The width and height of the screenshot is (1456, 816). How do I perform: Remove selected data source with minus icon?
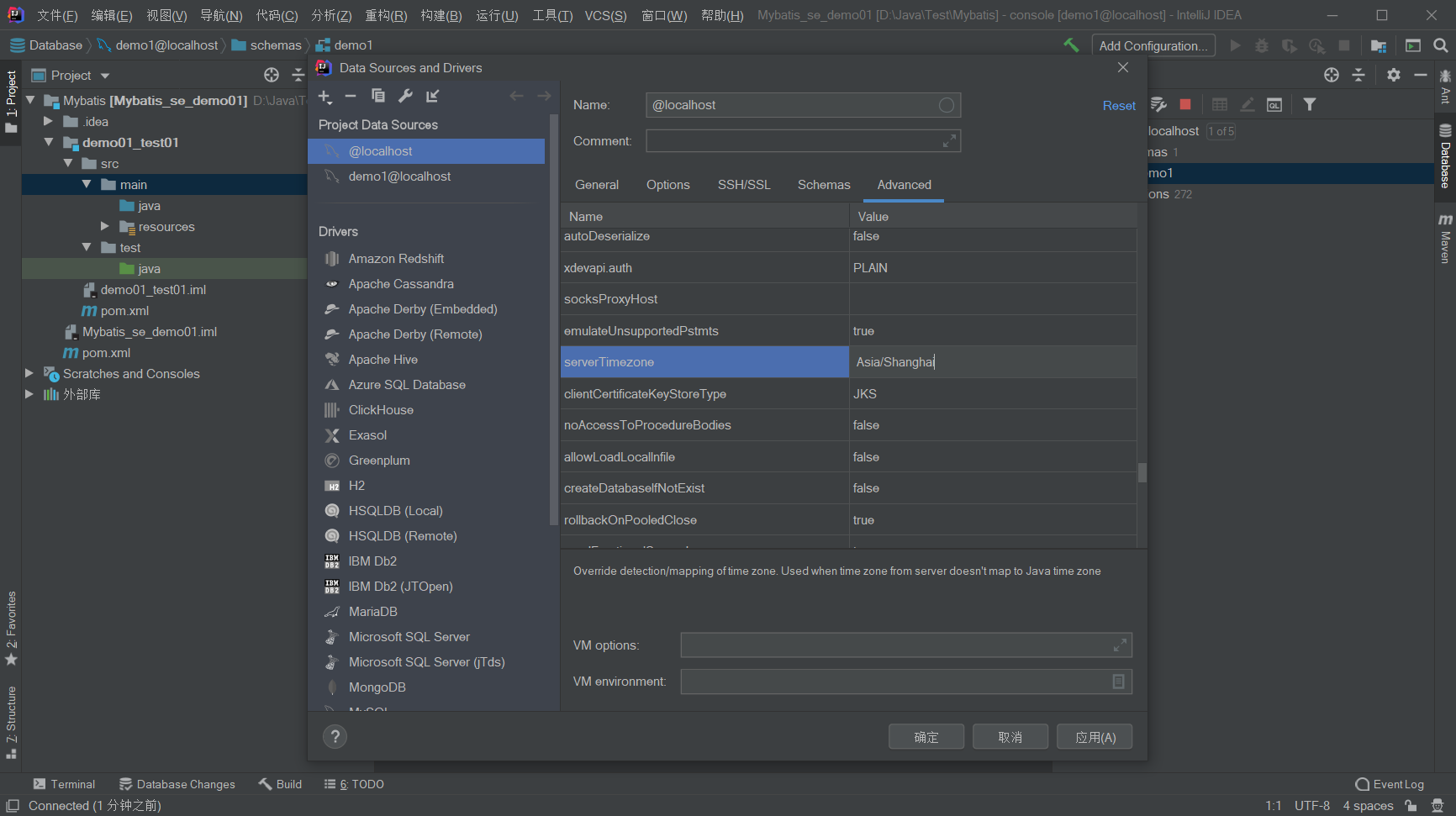pyautogui.click(x=351, y=97)
